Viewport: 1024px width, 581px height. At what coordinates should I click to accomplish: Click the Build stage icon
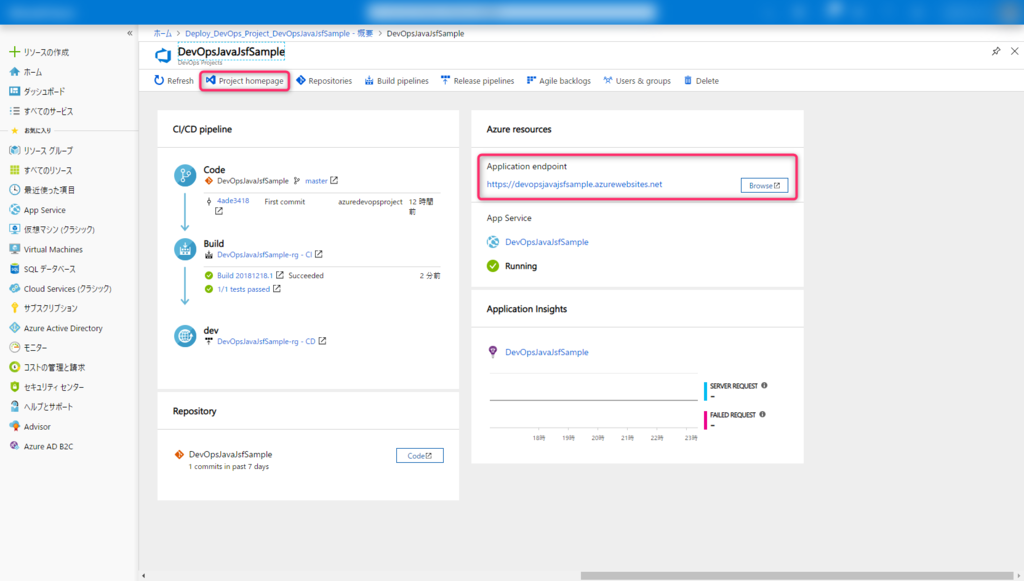click(x=185, y=249)
